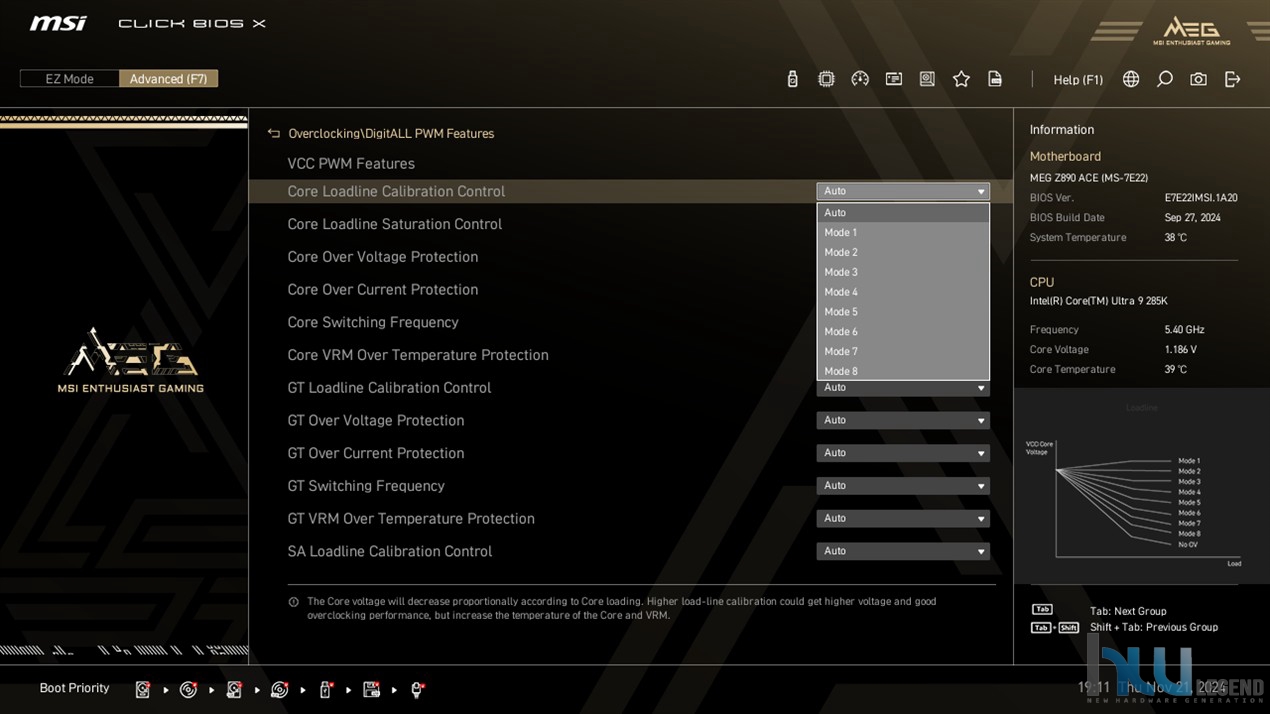
Task: Switch to Advanced (F7) mode
Action: (x=168, y=79)
